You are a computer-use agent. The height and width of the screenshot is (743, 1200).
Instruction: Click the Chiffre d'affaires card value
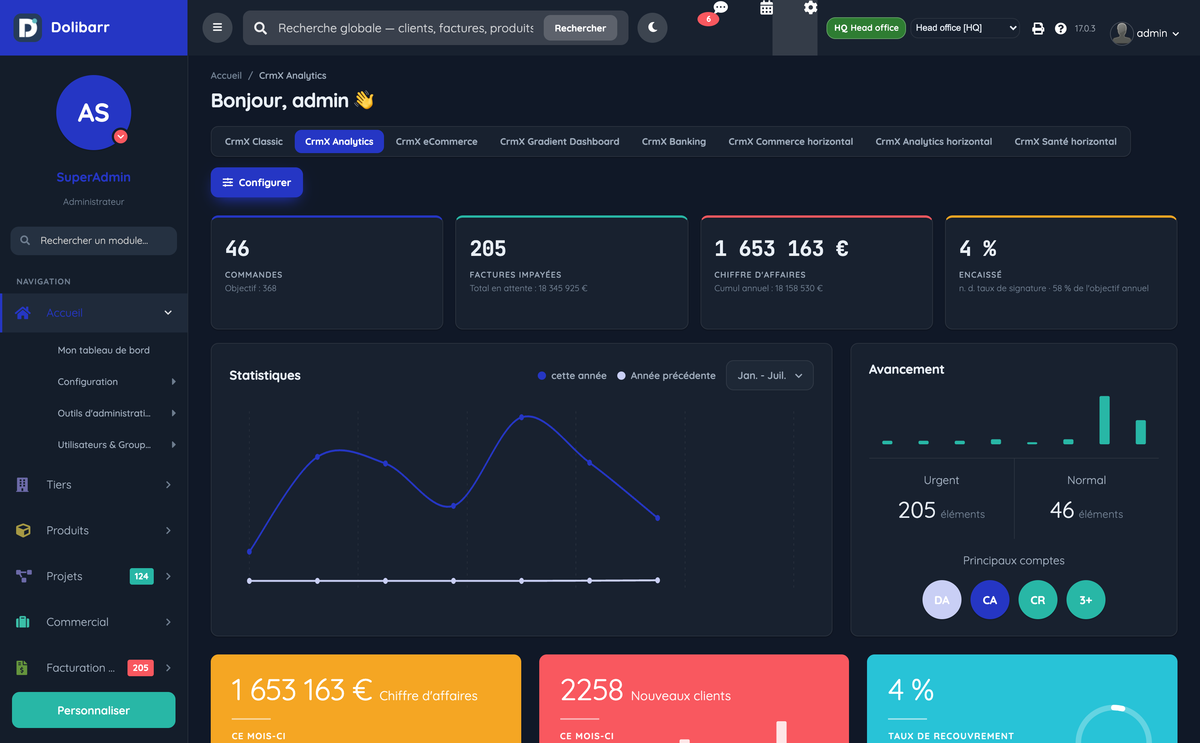coord(781,248)
